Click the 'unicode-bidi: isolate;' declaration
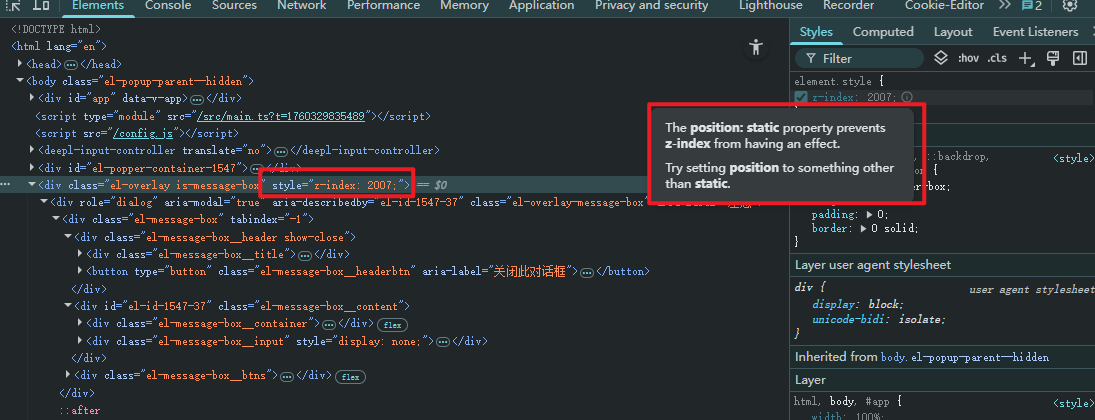This screenshot has height=420, width=1095. coord(879,319)
